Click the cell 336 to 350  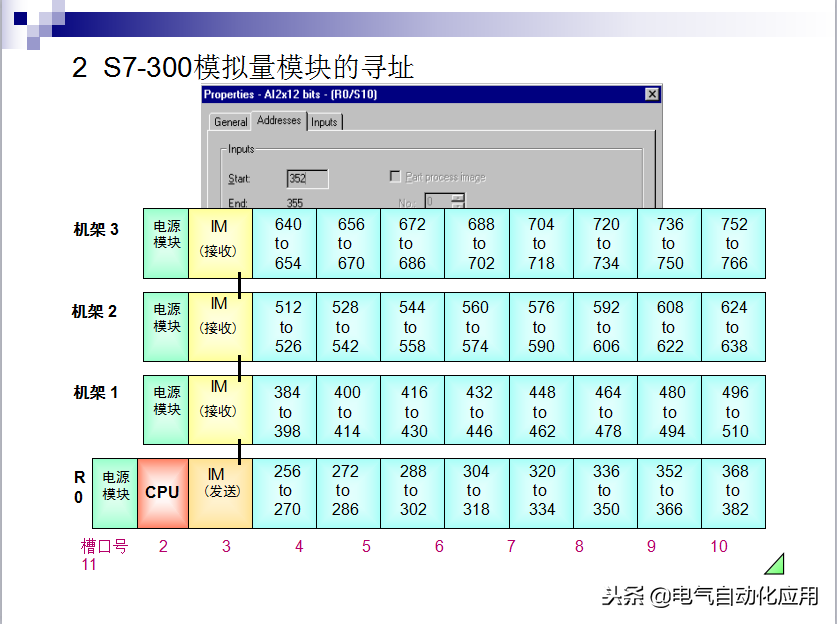606,493
